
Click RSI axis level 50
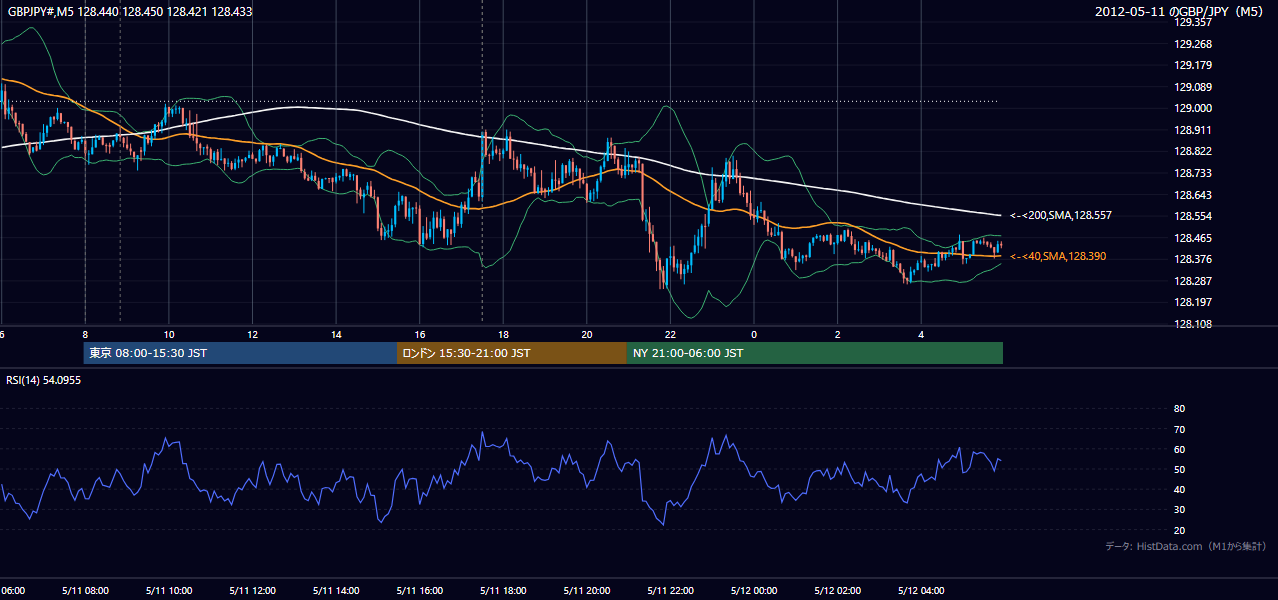tap(1179, 469)
